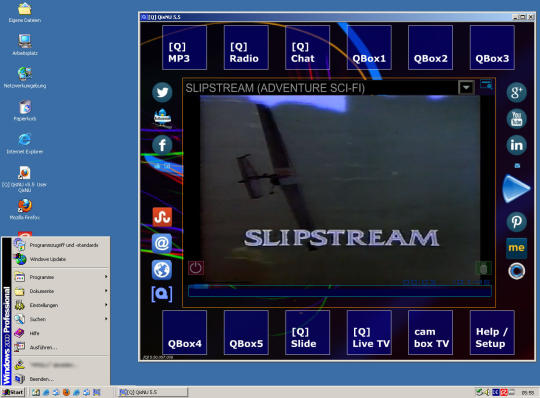This screenshot has width=540, height=398.
Task: Open the cam box TV tile
Action: pyautogui.click(x=430, y=333)
